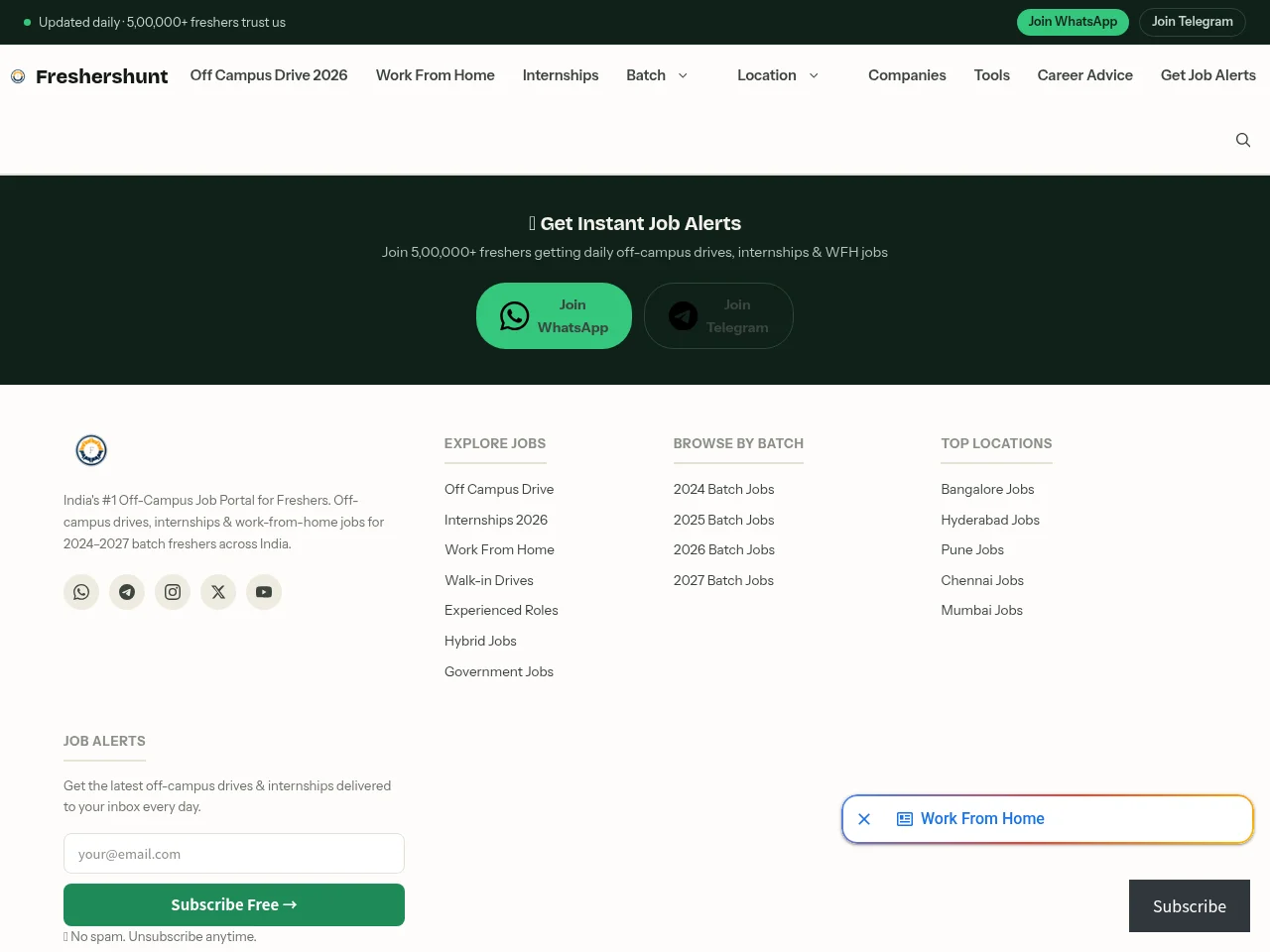This screenshot has width=1270, height=952.
Task: Open Off Campus Drive footer link
Action: [499, 489]
